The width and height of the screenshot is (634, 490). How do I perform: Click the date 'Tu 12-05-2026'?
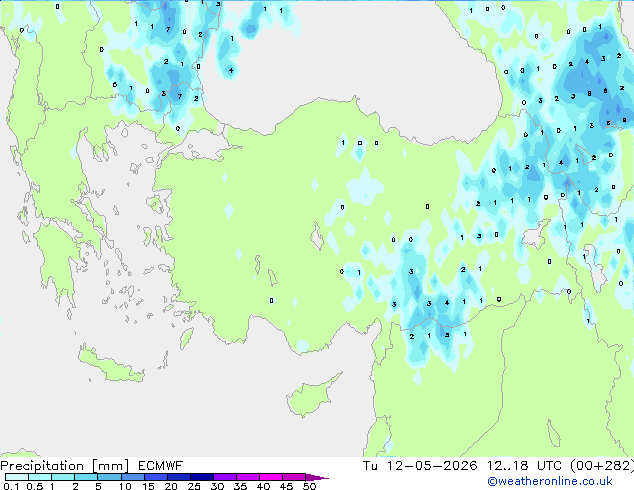[420, 466]
